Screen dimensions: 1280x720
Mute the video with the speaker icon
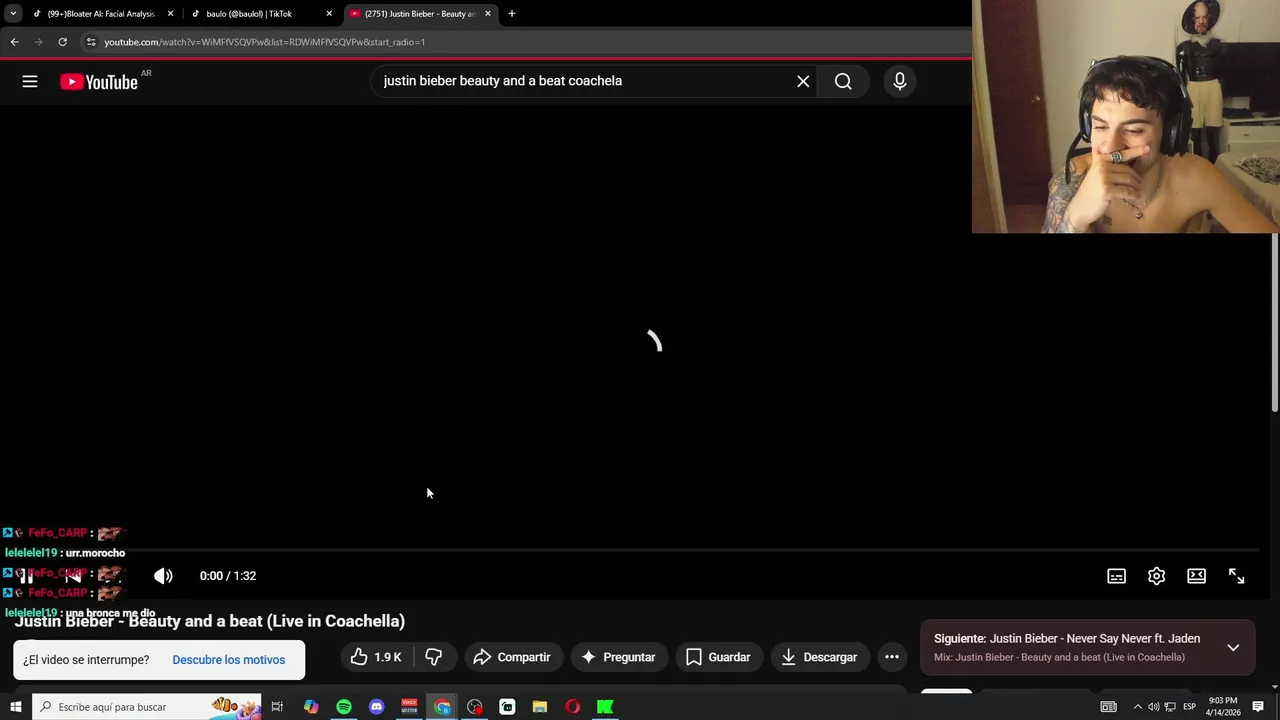coord(163,576)
